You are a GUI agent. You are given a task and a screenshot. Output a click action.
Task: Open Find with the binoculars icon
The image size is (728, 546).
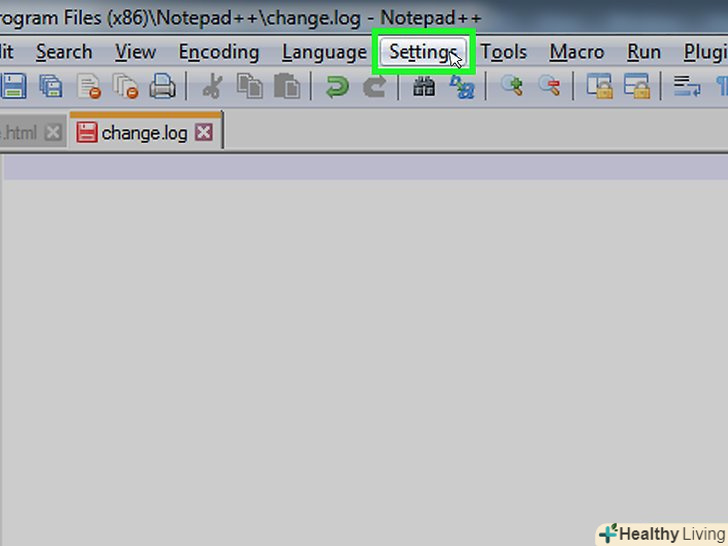point(424,86)
